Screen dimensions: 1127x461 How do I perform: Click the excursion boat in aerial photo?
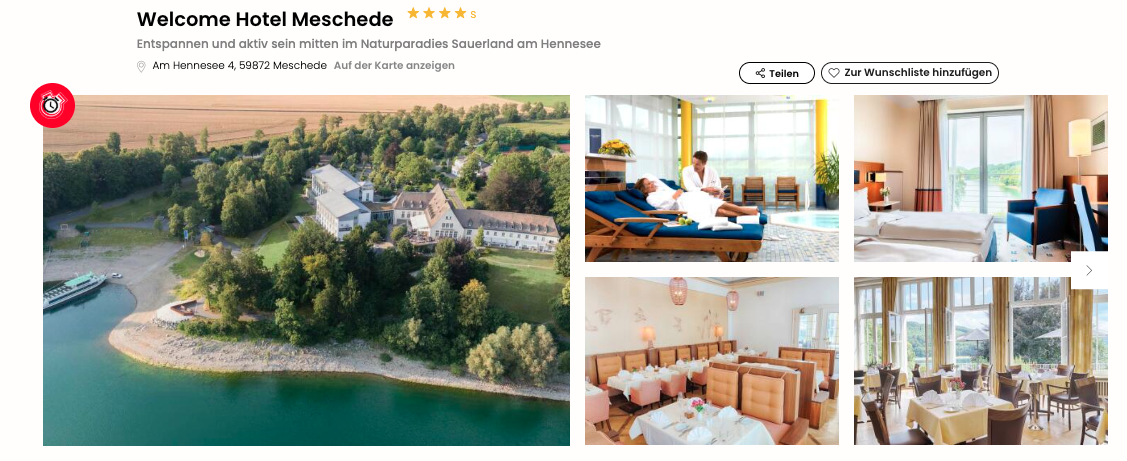click(74, 290)
